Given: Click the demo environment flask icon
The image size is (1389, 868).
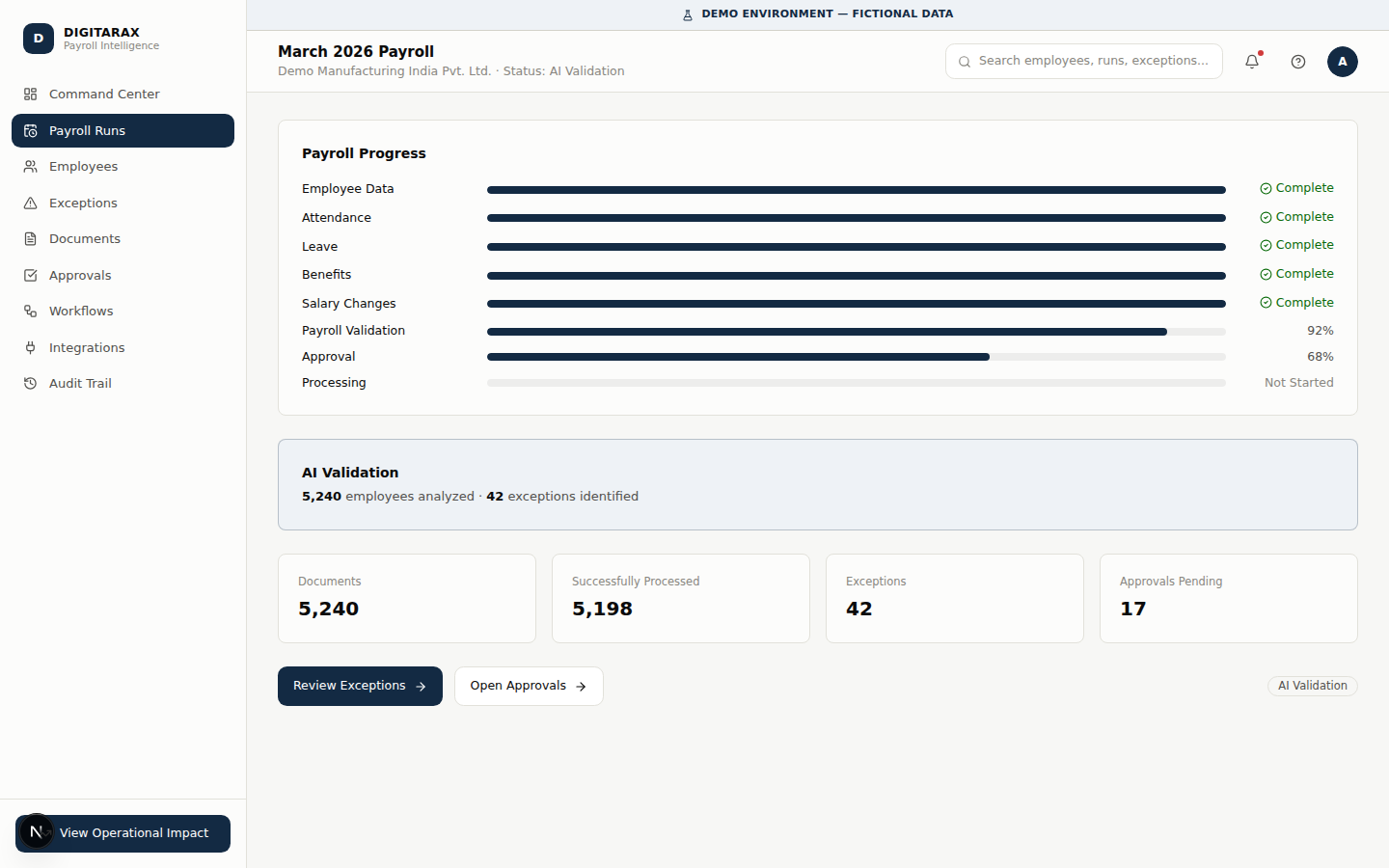Looking at the screenshot, I should [x=688, y=14].
